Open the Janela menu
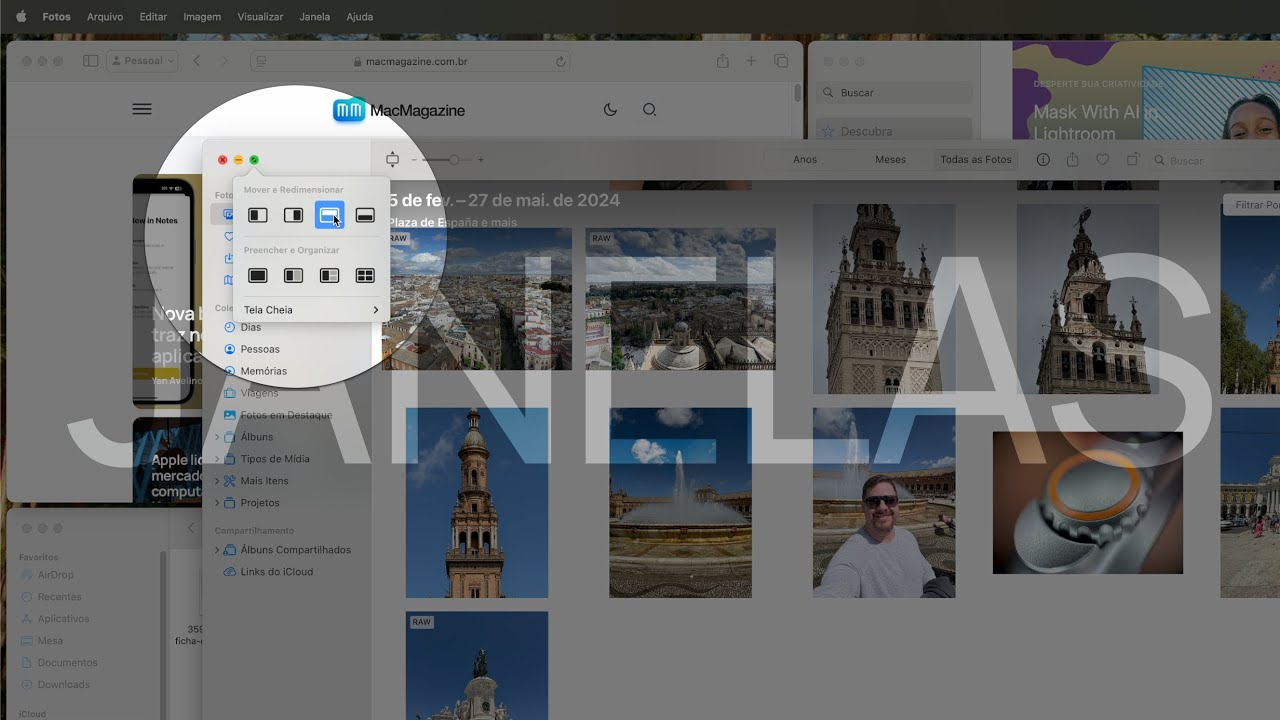This screenshot has width=1280, height=720. pyautogui.click(x=315, y=17)
